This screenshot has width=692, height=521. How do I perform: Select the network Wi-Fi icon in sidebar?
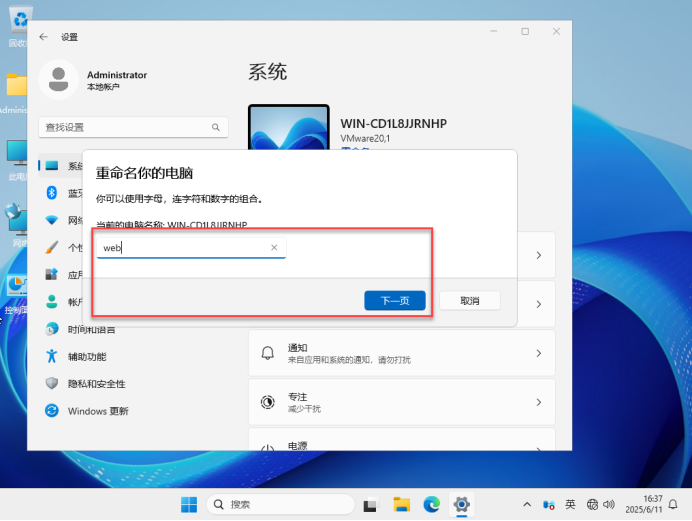(x=52, y=220)
